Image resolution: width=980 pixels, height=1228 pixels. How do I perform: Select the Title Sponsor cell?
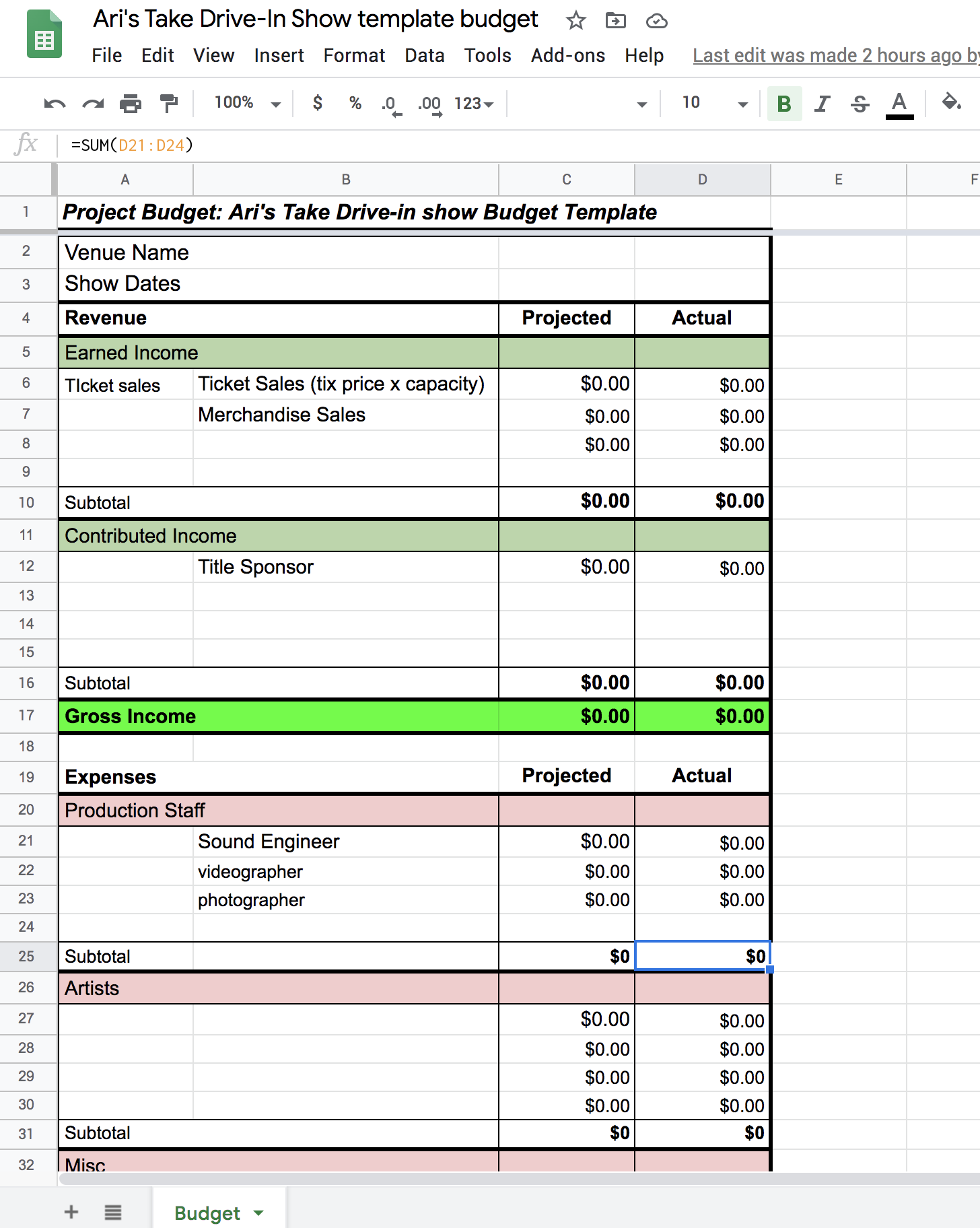pyautogui.click(x=346, y=568)
